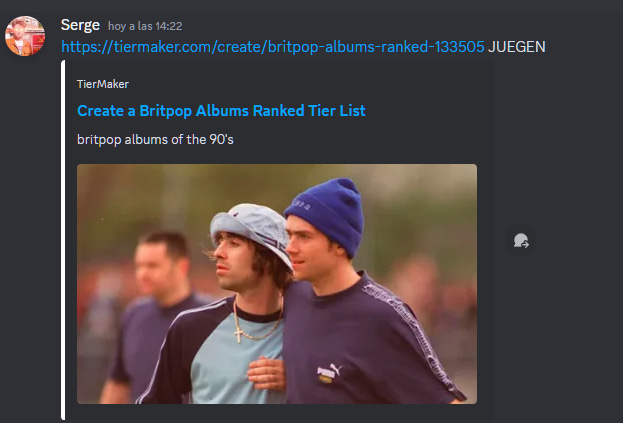Screen dimensions: 623x423
Task: Click the gold cross necklace in the photo
Action: (238, 334)
